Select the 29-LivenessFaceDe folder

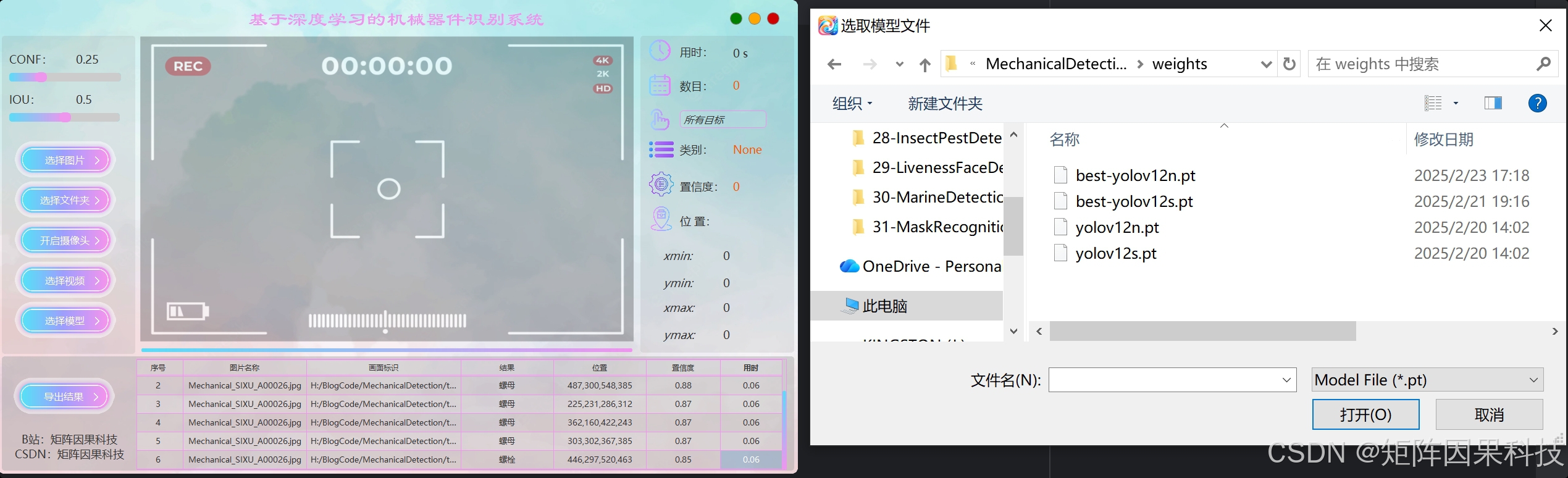click(x=926, y=167)
